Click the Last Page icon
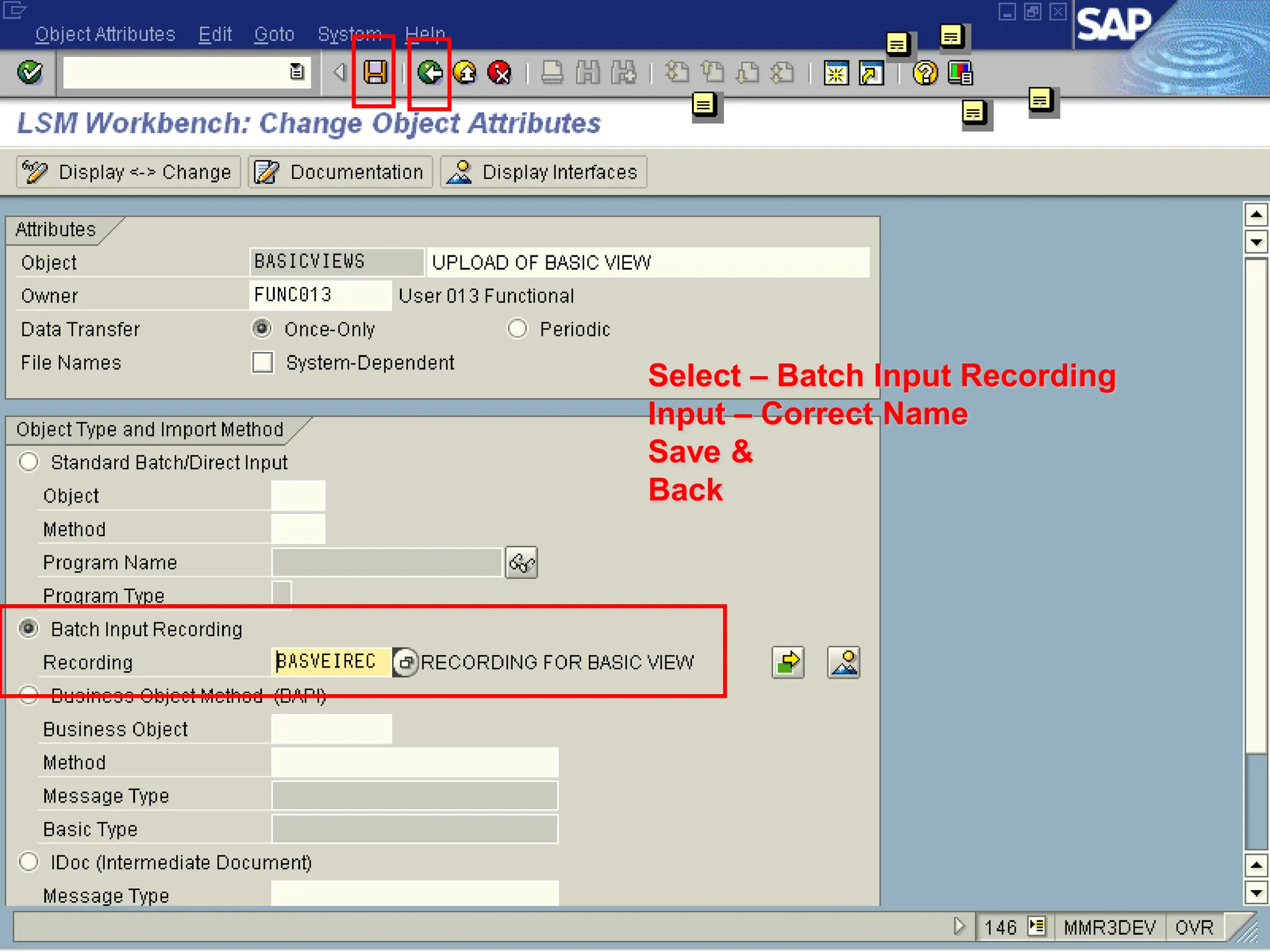 point(783,73)
